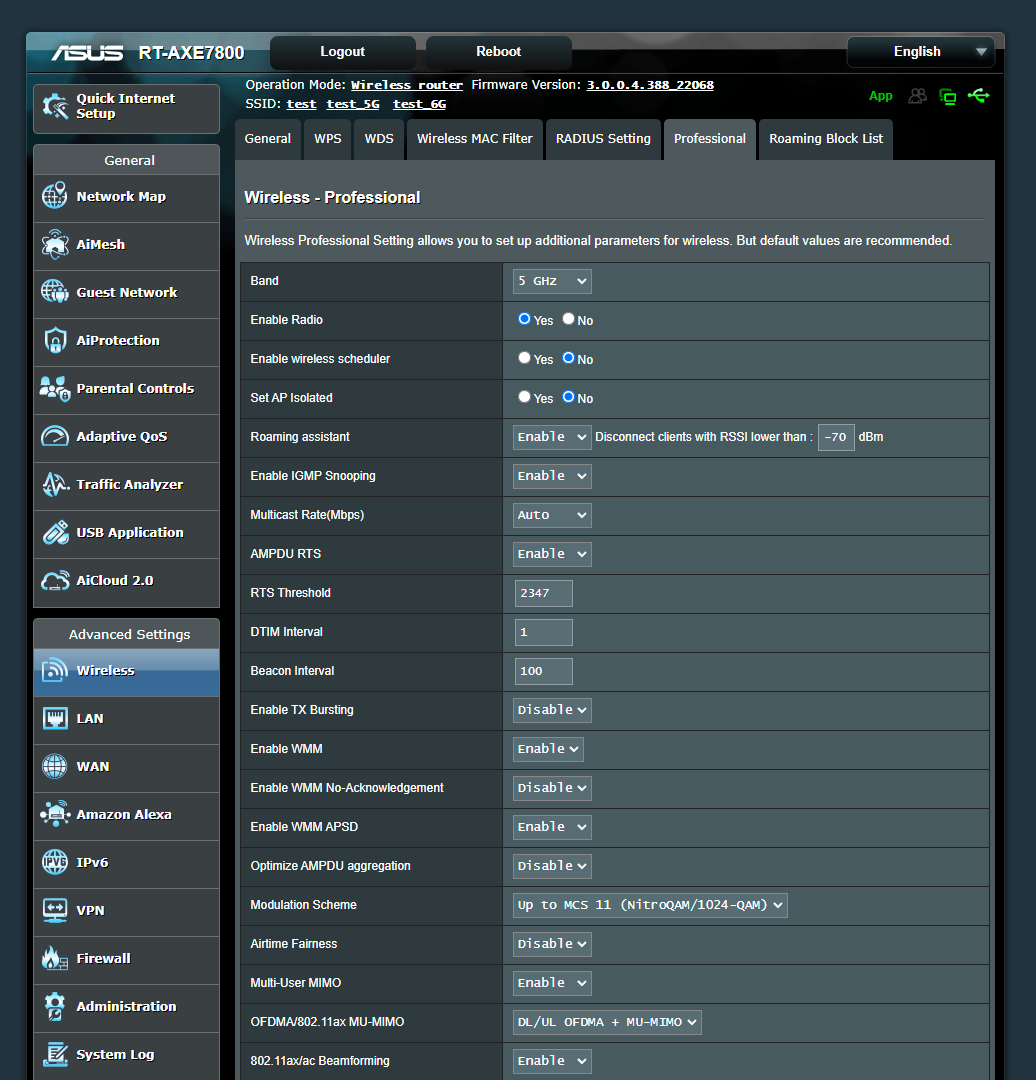The image size is (1036, 1080).
Task: Click the IPv6 icon
Action: (55, 862)
